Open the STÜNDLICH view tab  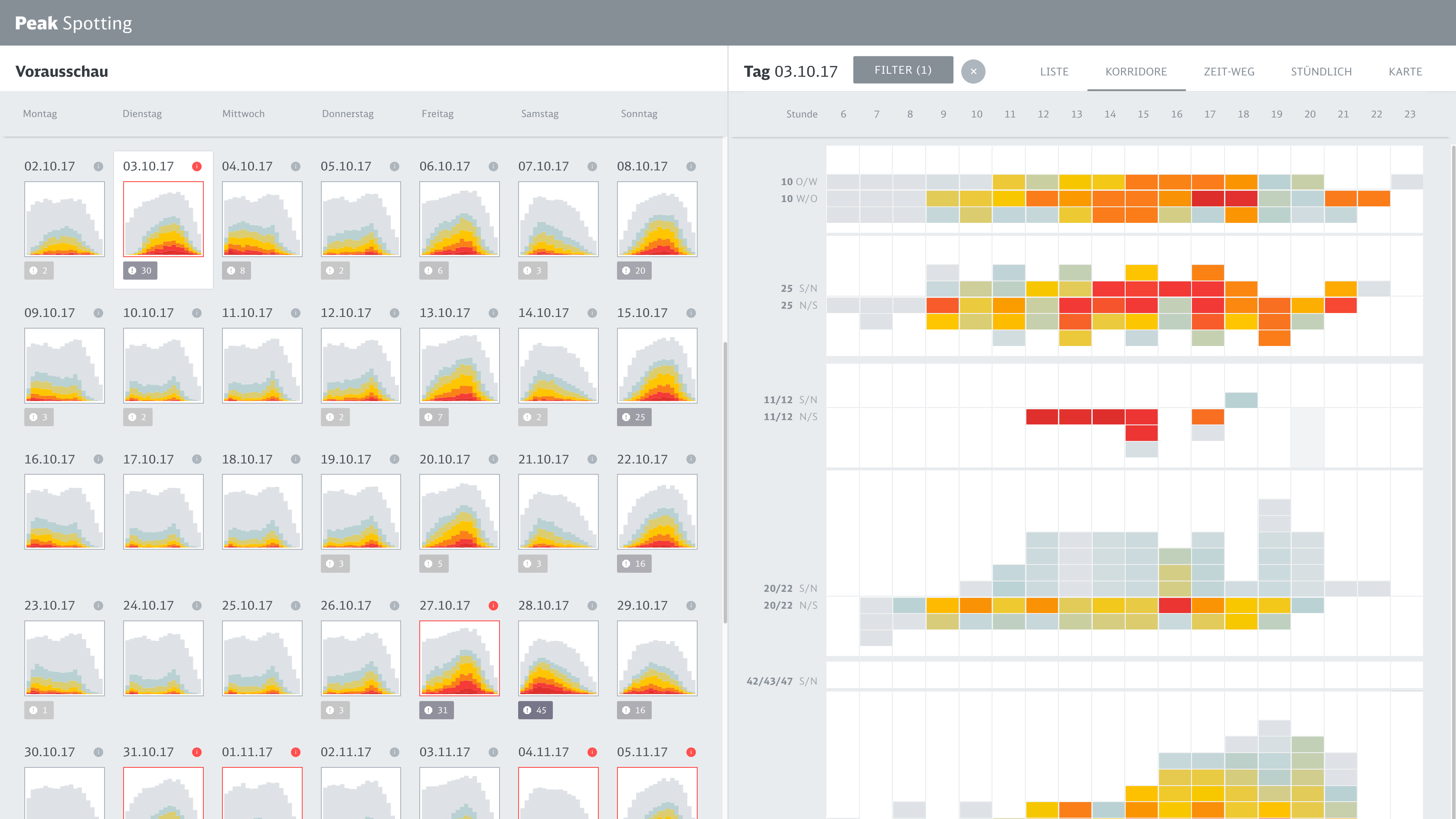coord(1321,72)
